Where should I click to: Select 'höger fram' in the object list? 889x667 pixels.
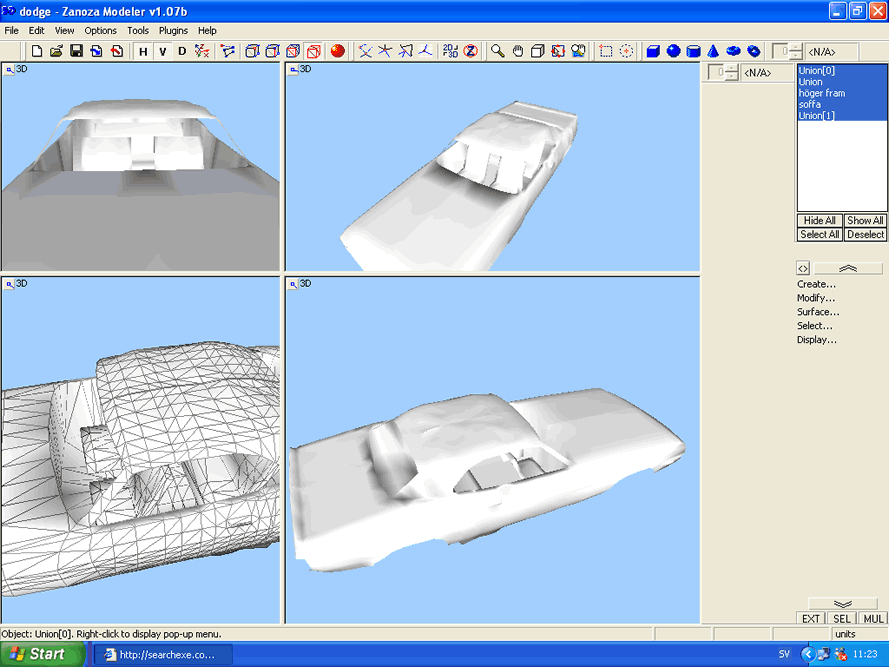821,93
